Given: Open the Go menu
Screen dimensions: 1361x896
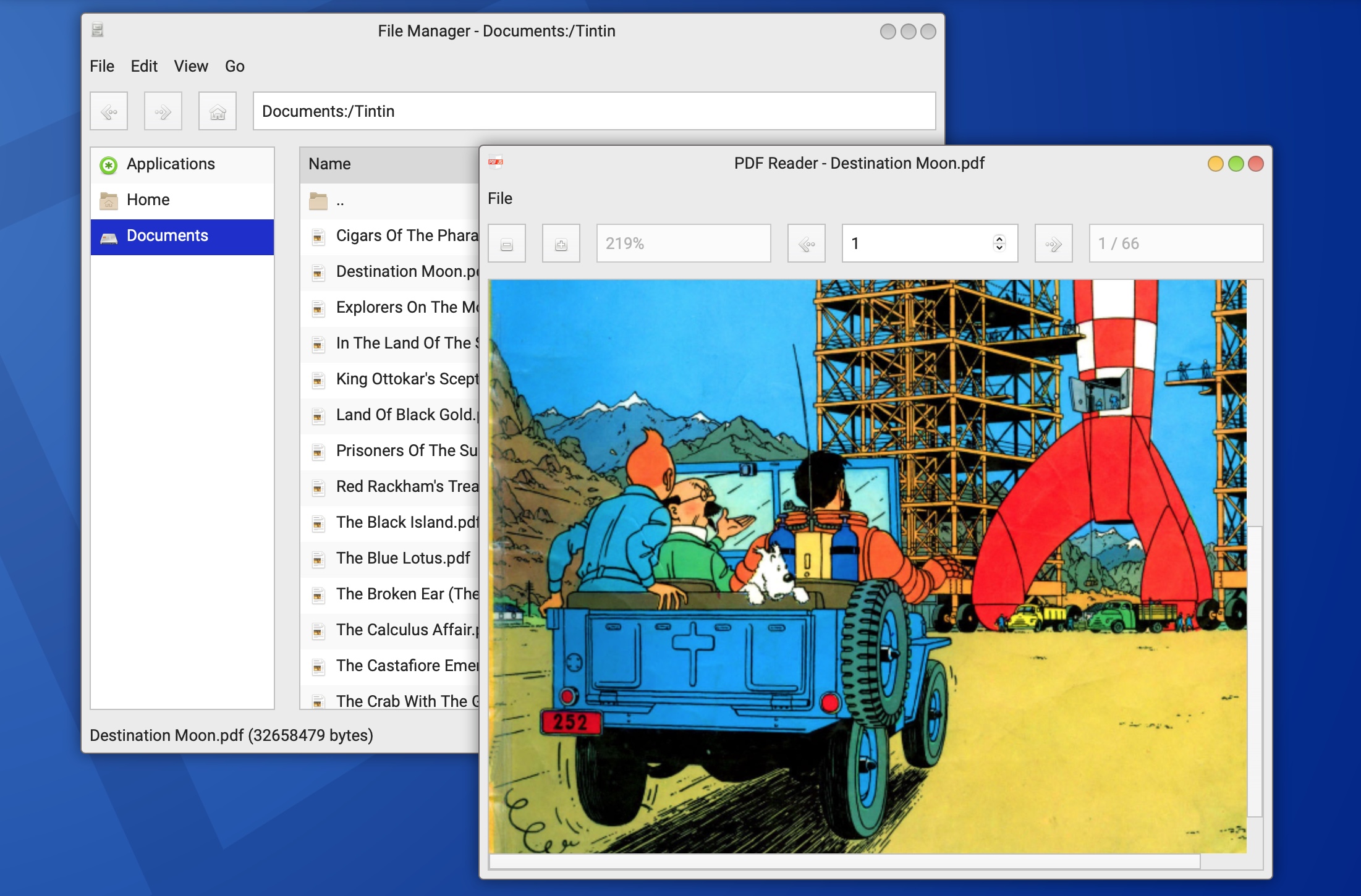Looking at the screenshot, I should pyautogui.click(x=234, y=66).
